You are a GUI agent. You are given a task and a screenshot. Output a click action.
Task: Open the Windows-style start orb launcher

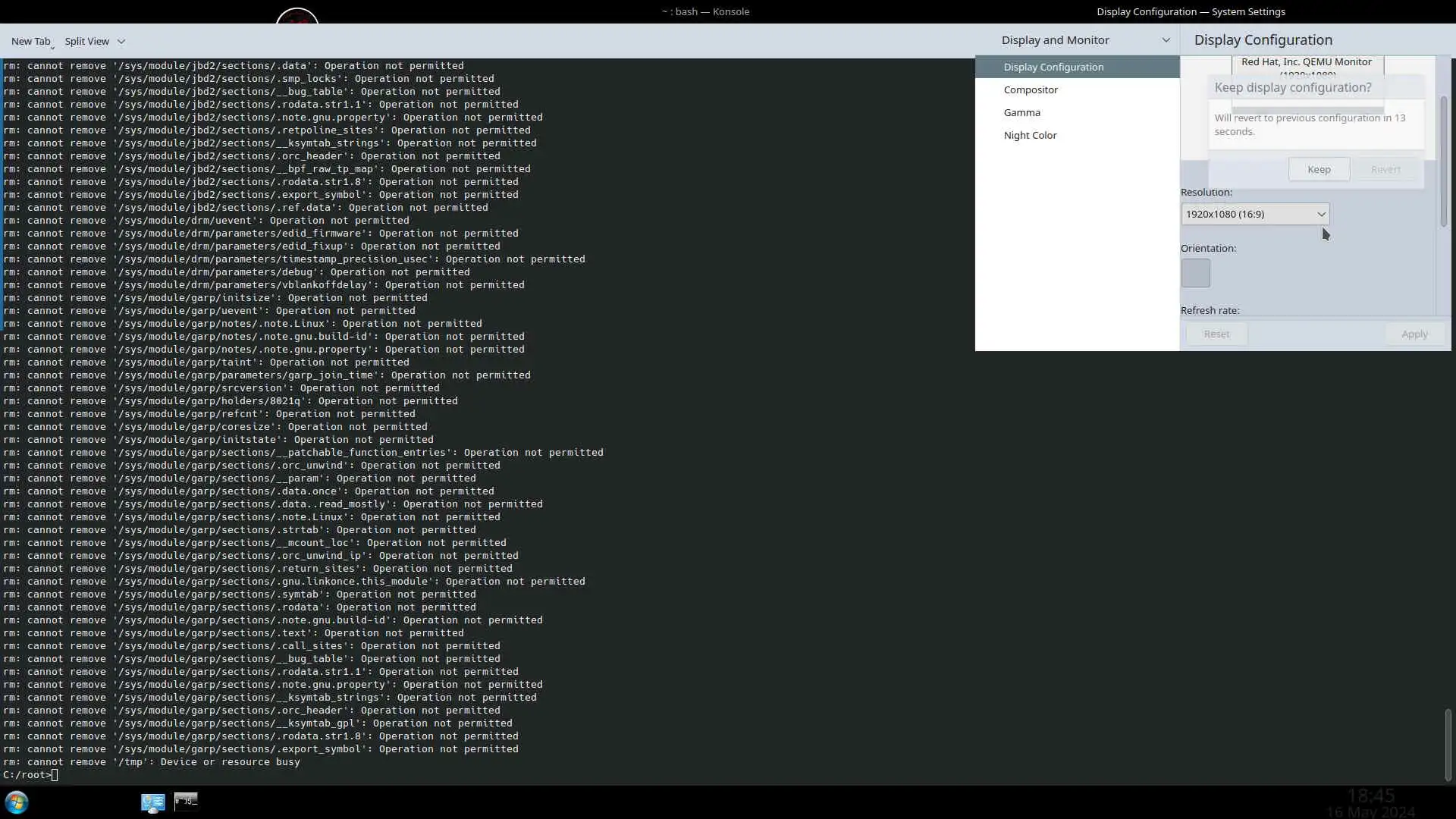(x=17, y=802)
